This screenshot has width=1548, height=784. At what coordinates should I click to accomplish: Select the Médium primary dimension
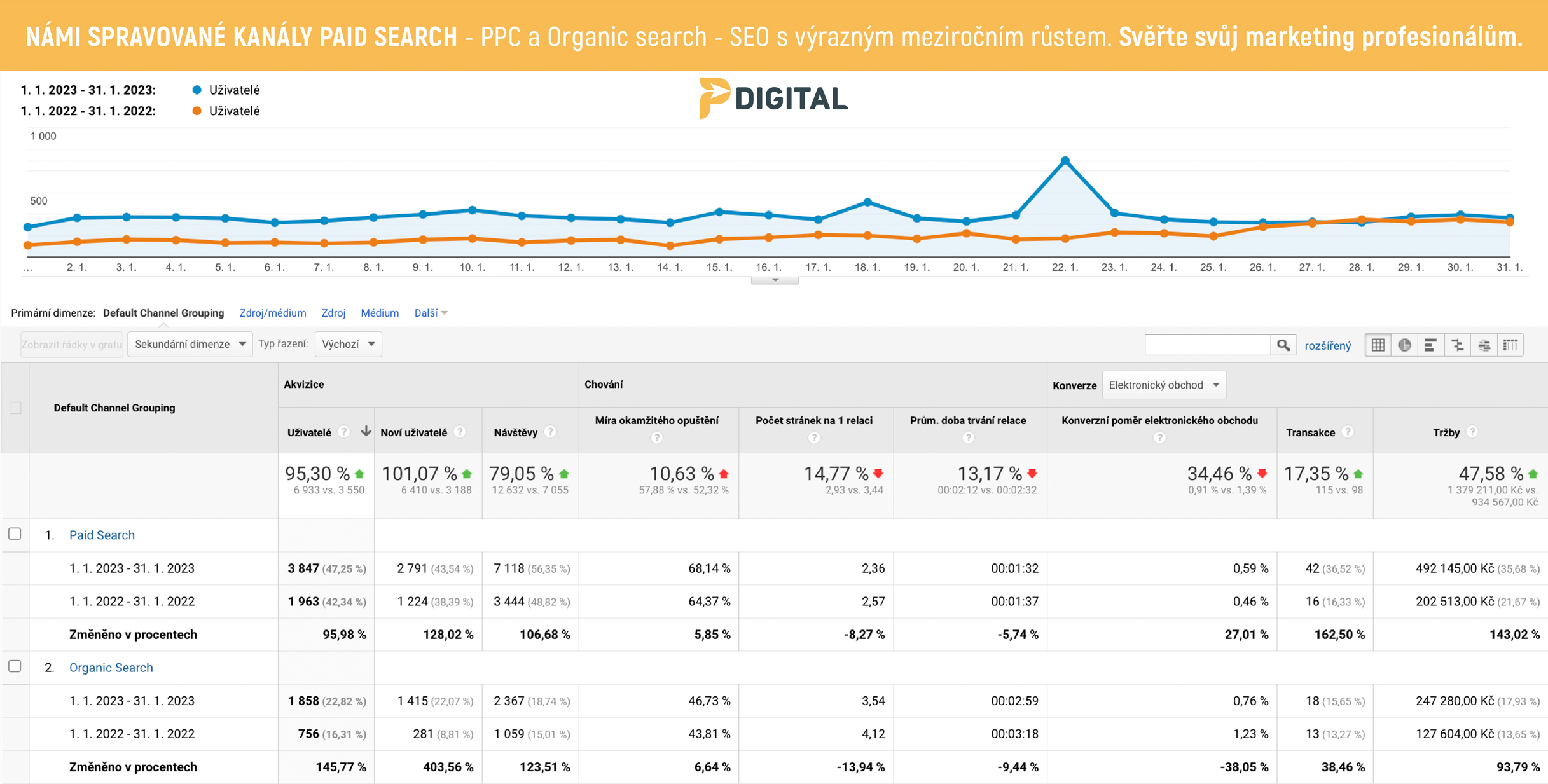click(x=380, y=313)
